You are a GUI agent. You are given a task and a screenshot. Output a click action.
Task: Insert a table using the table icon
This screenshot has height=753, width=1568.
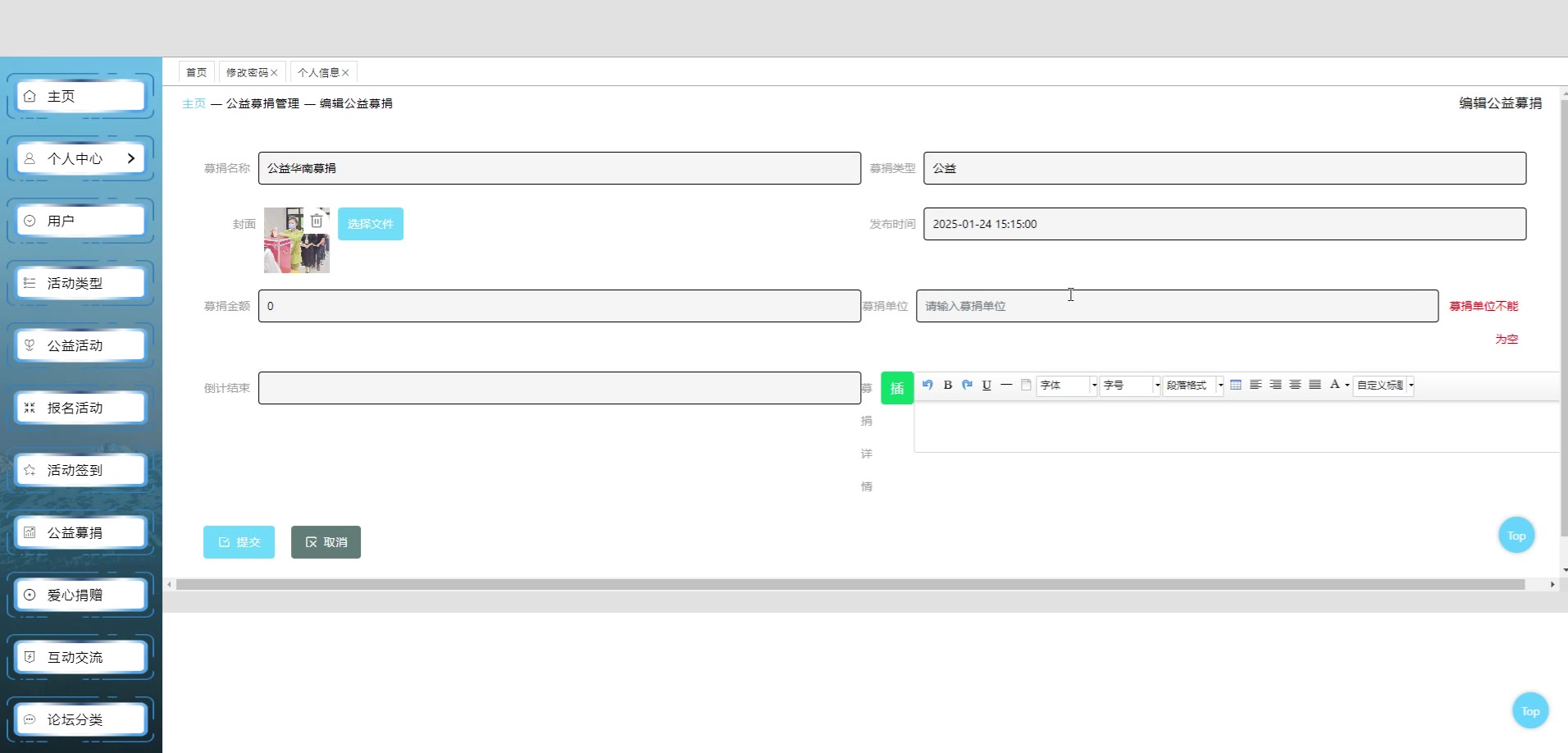click(1236, 385)
